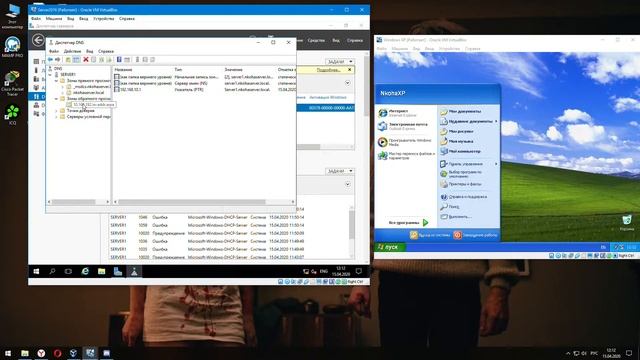The width and height of the screenshot is (640, 360).
Task: Expand Серверы условной пересылки in DNS tree
Action: click(56, 117)
